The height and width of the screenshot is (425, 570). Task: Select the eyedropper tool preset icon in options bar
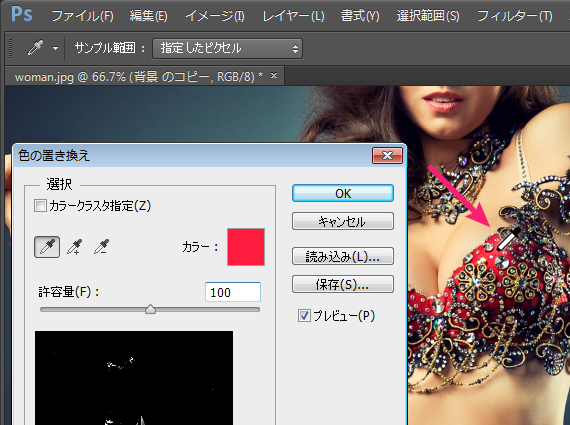(x=36, y=48)
